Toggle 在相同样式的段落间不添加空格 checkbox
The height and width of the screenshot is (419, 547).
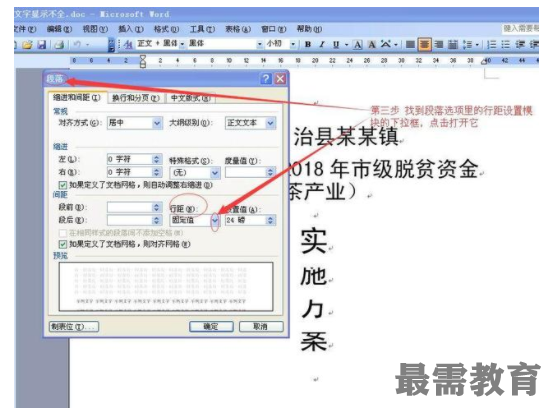tap(63, 233)
